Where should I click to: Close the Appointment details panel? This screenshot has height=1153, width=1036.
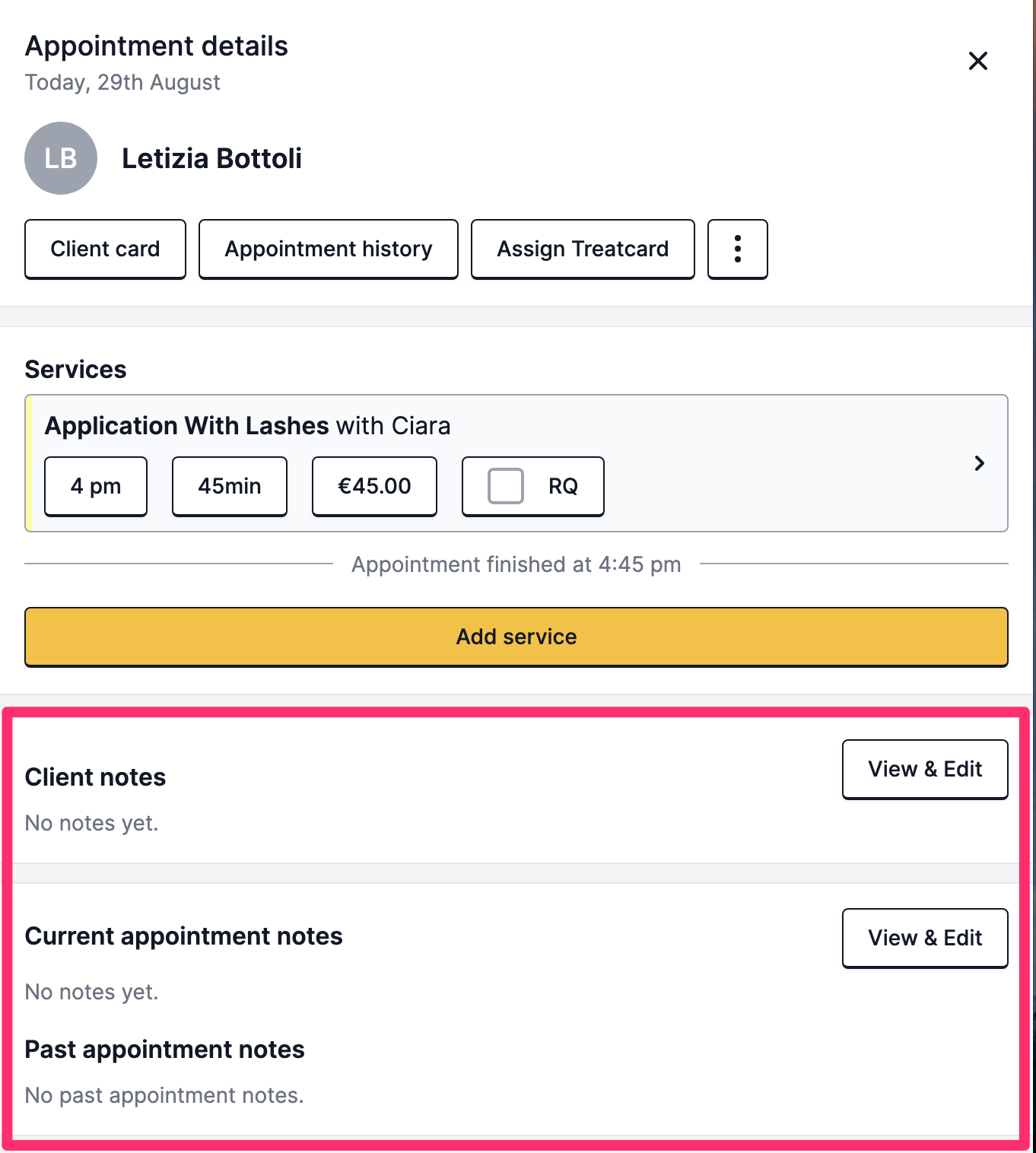click(x=977, y=61)
